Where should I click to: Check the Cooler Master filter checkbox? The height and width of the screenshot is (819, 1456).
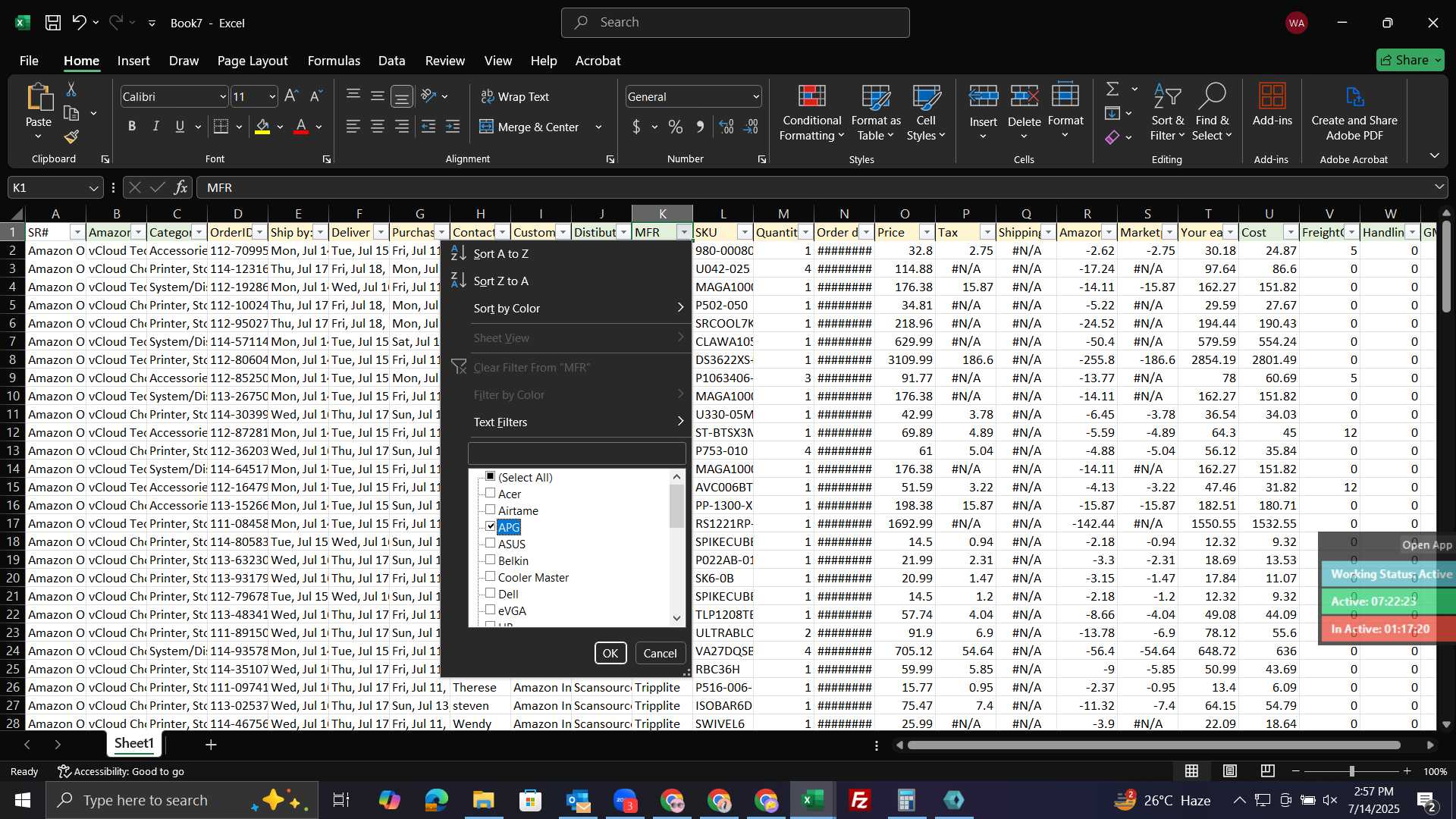491,576
